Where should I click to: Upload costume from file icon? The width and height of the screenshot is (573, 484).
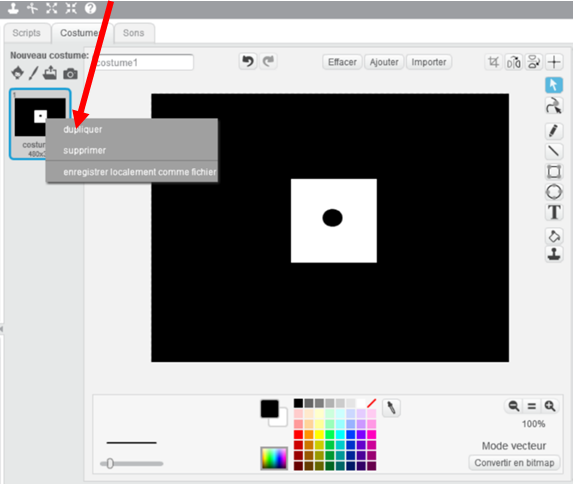(50, 73)
